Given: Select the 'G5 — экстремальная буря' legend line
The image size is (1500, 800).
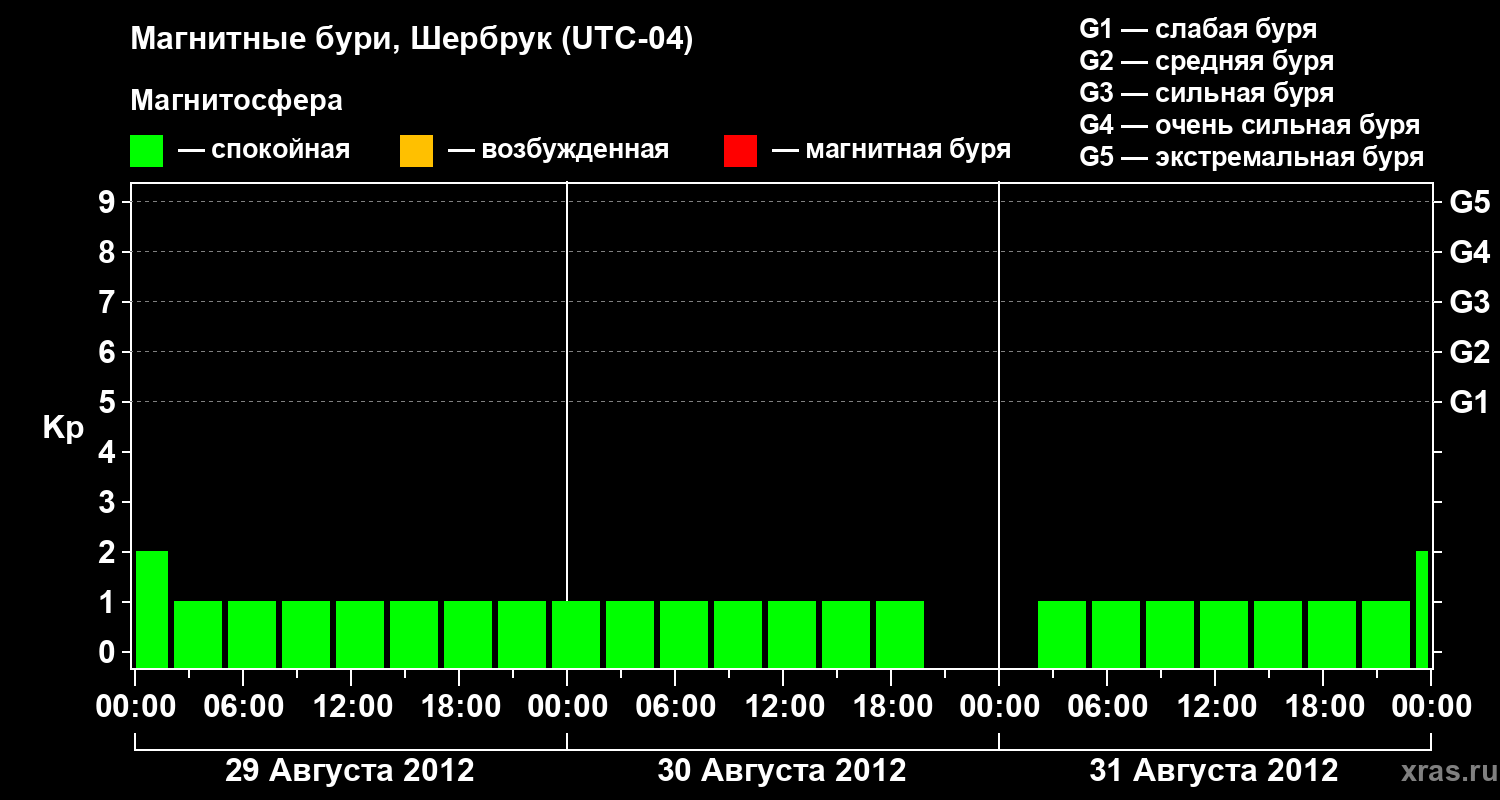Looking at the screenshot, I should click(x=1251, y=157).
